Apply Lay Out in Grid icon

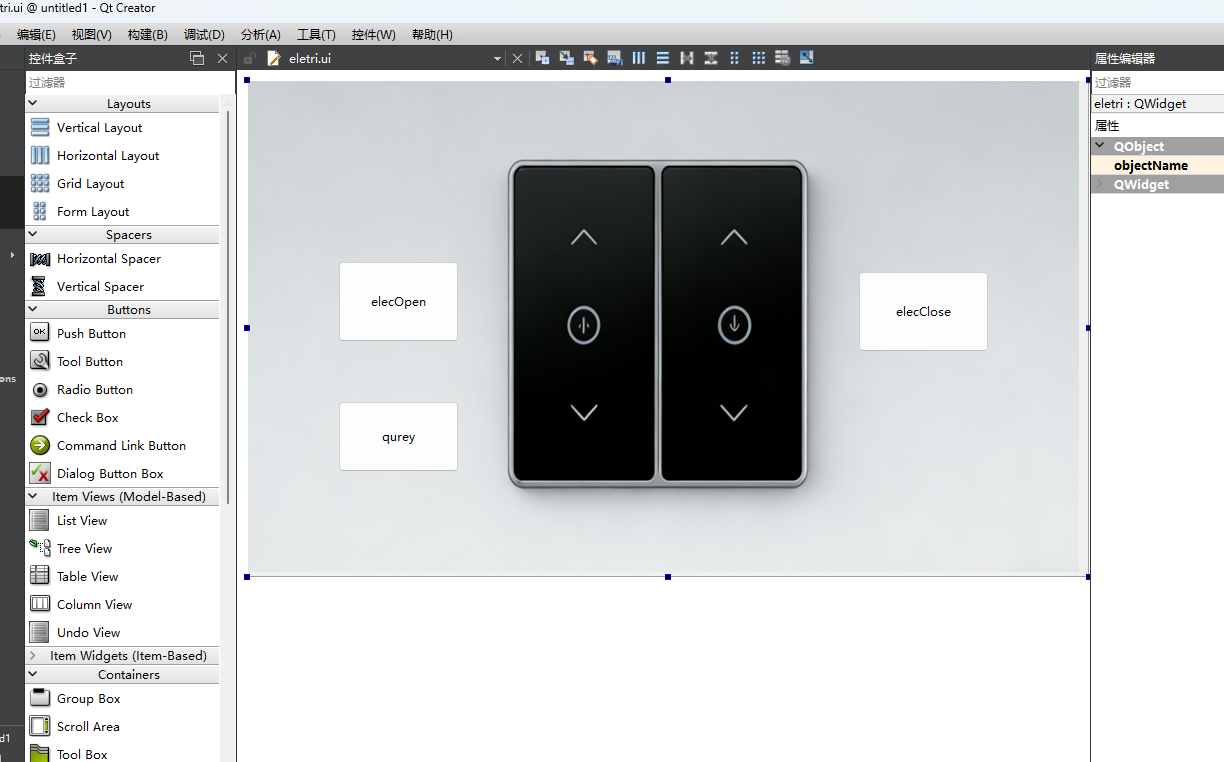759,58
